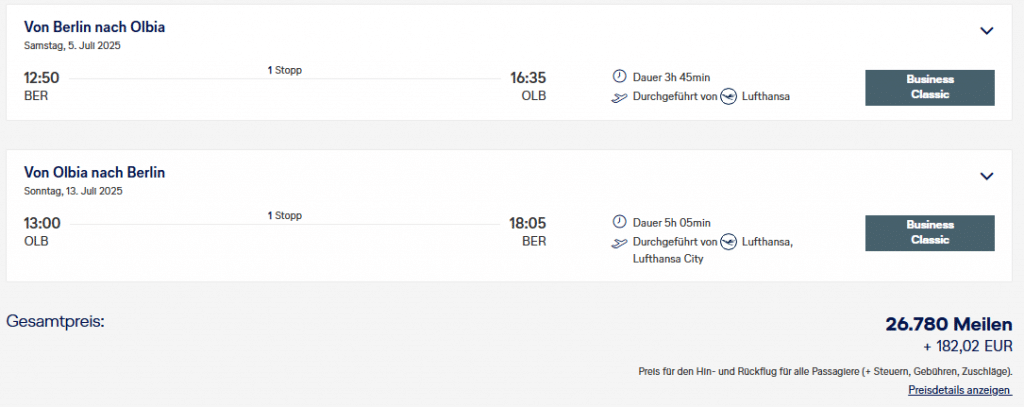Click the clock icon beside 3h 45min duration
Image resolution: width=1024 pixels, height=407 pixels.
pos(619,77)
